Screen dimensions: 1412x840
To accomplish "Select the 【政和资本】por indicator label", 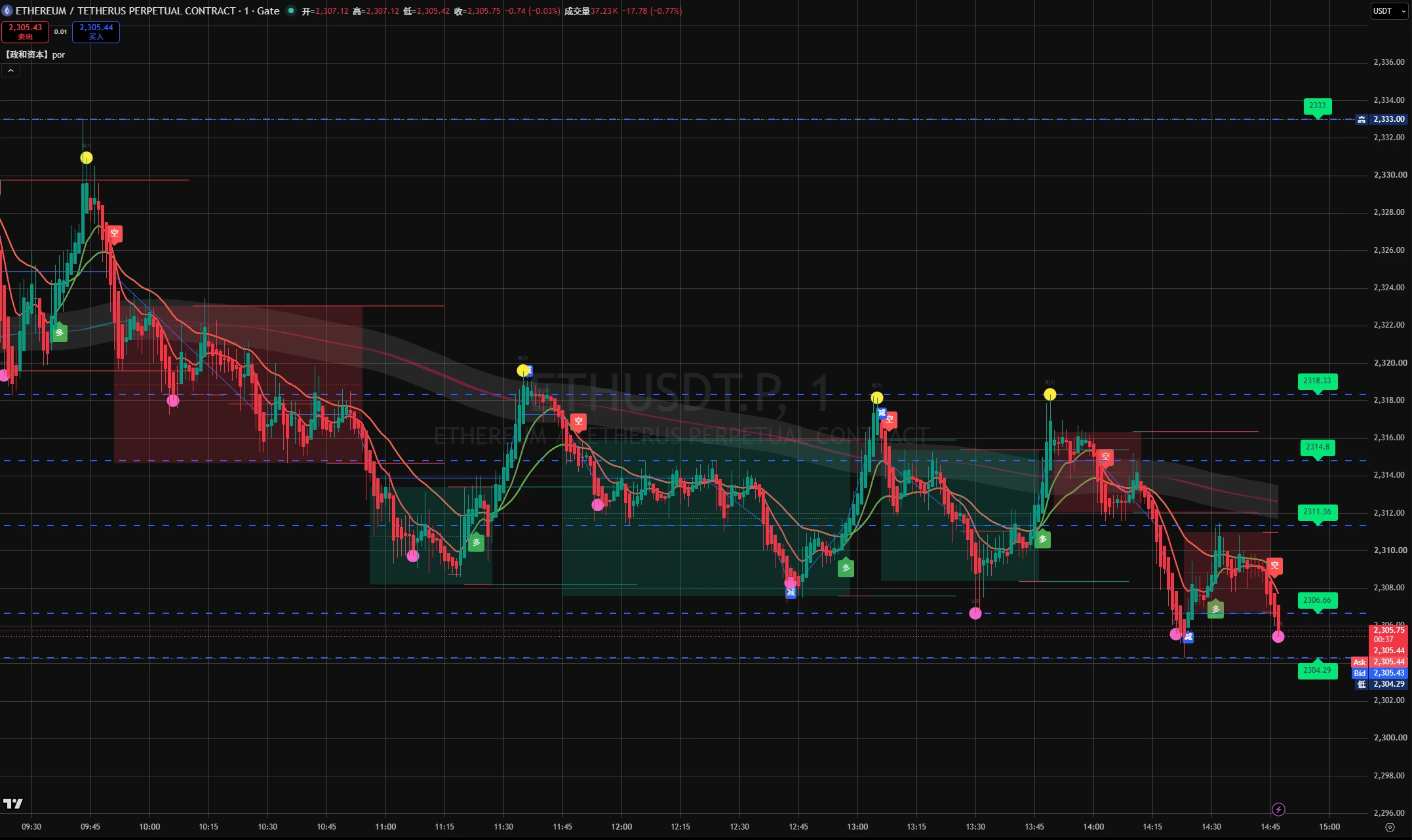I will click(x=35, y=54).
